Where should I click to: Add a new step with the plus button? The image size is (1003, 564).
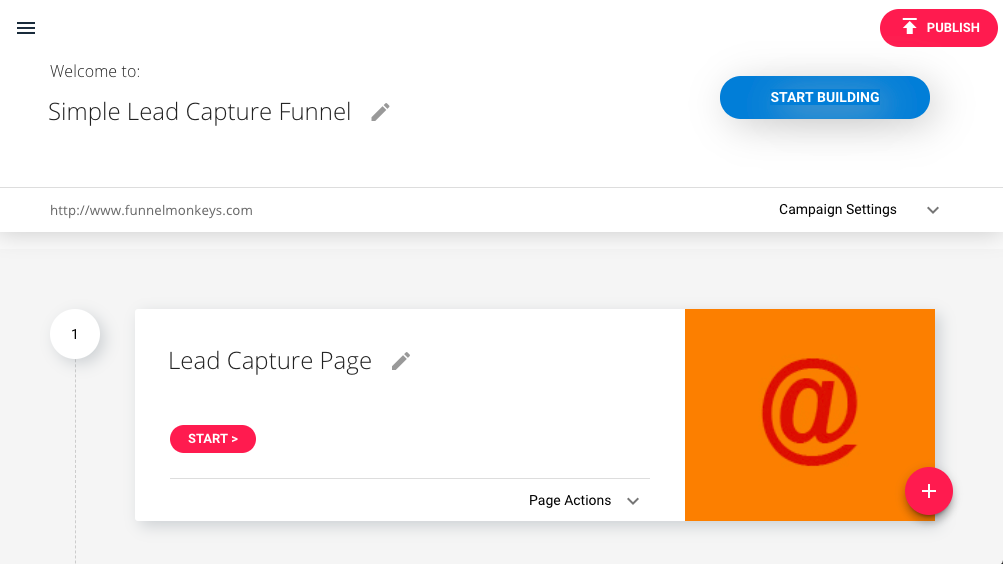pos(929,491)
